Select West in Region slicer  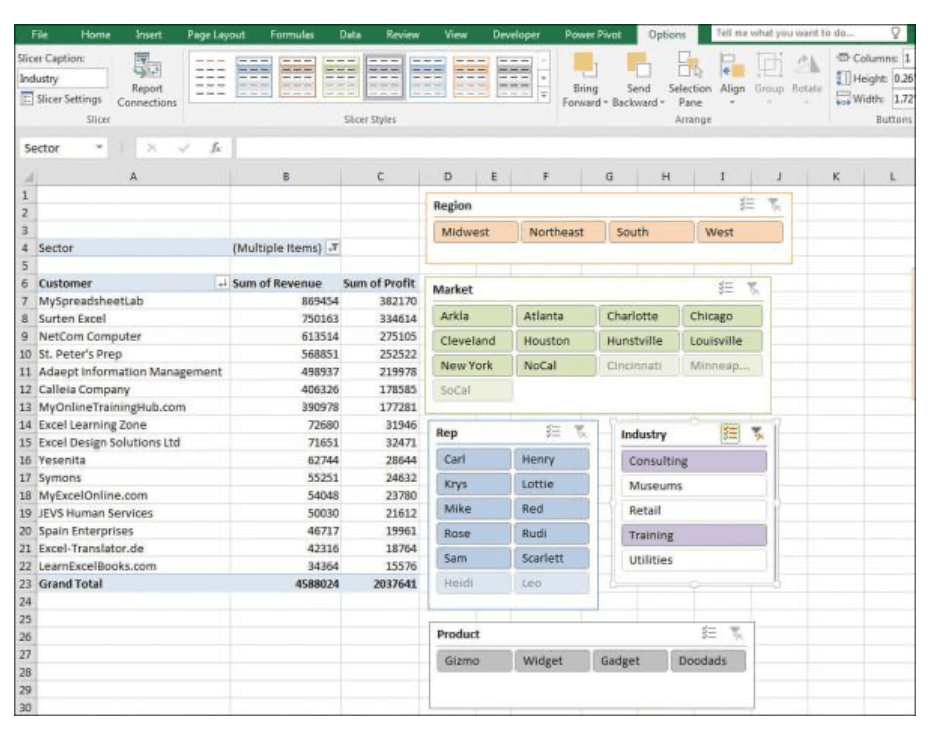pos(739,232)
